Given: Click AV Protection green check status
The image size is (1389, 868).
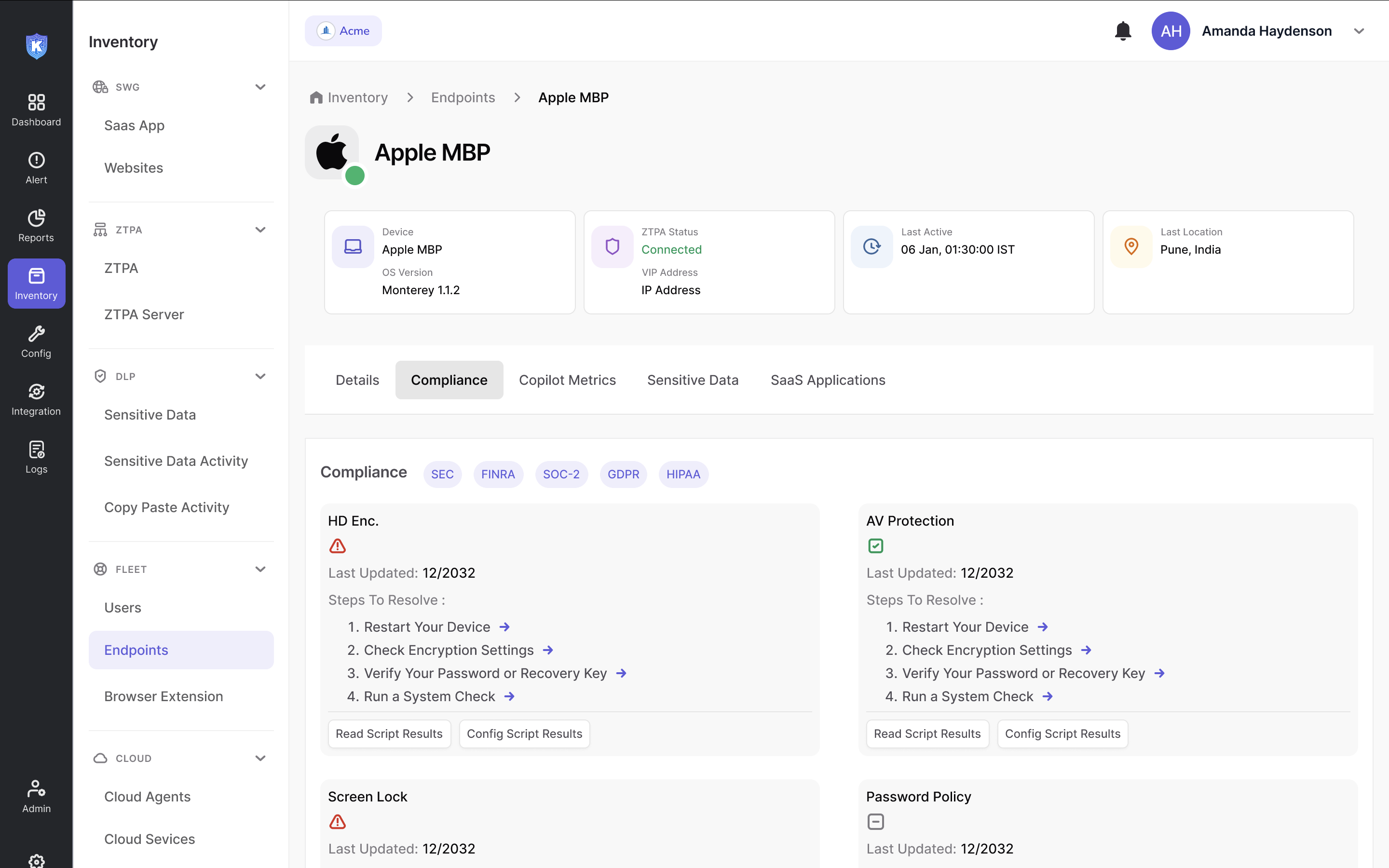Looking at the screenshot, I should (875, 545).
